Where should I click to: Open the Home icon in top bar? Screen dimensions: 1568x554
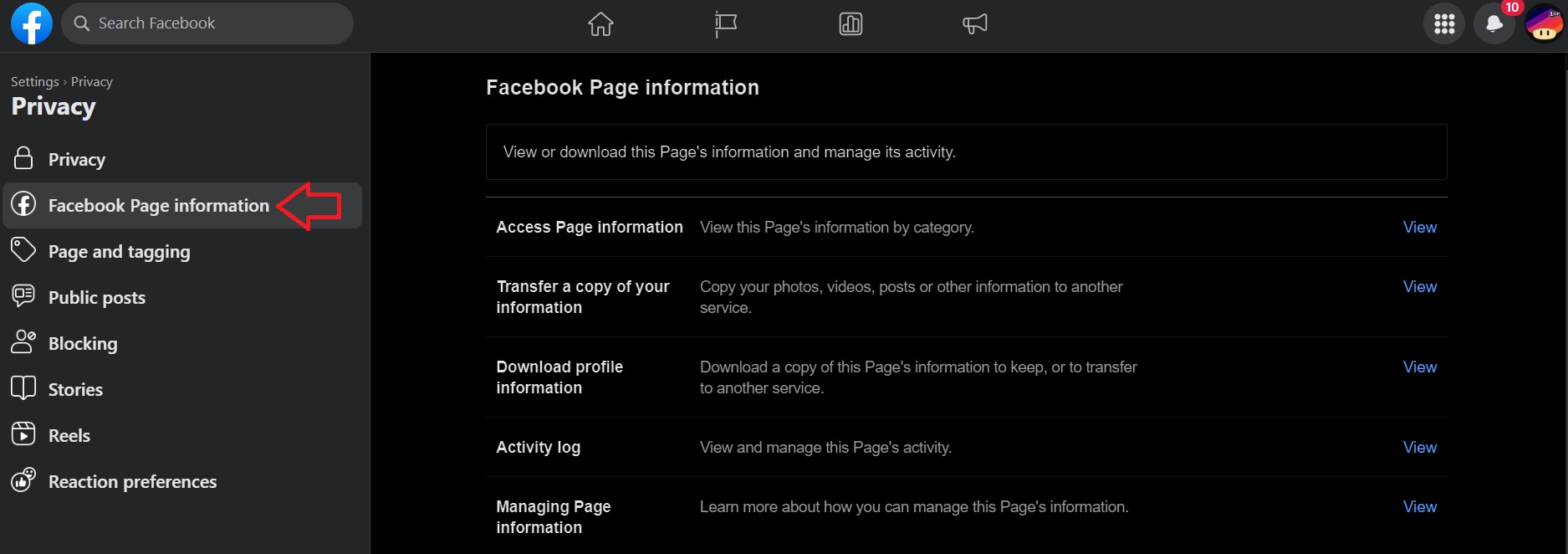tap(600, 24)
